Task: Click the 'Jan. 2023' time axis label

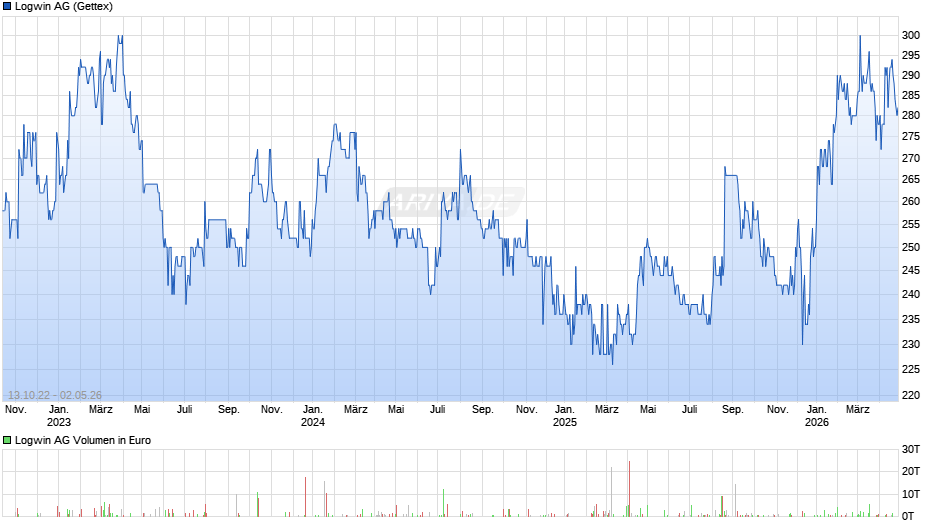Action: click(x=59, y=416)
